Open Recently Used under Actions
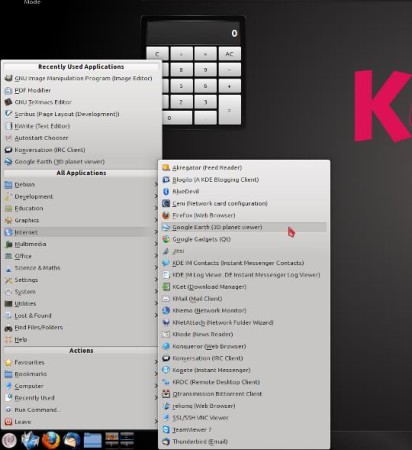Screen dimensions: 412x450 tap(81, 398)
